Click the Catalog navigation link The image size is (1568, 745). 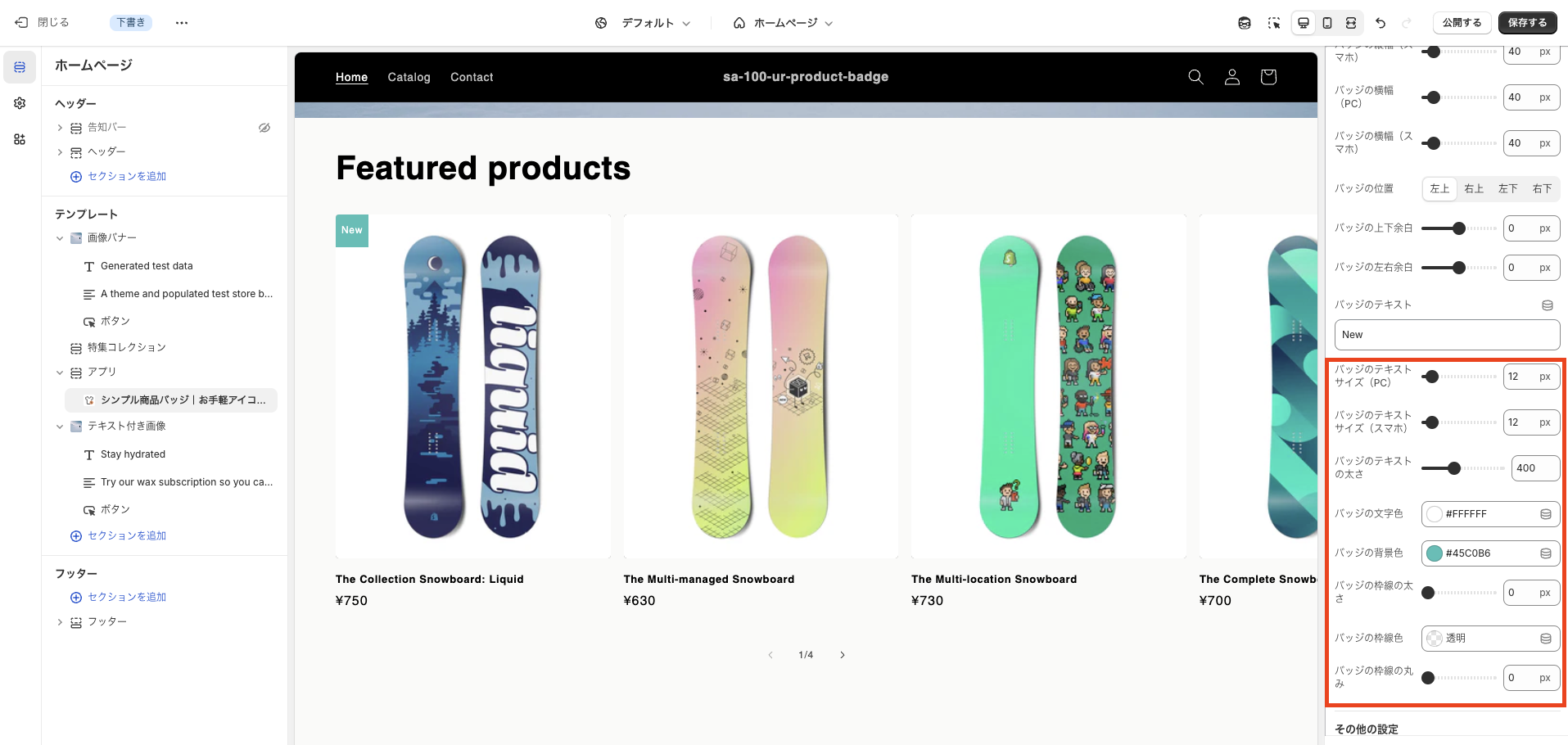pyautogui.click(x=409, y=77)
